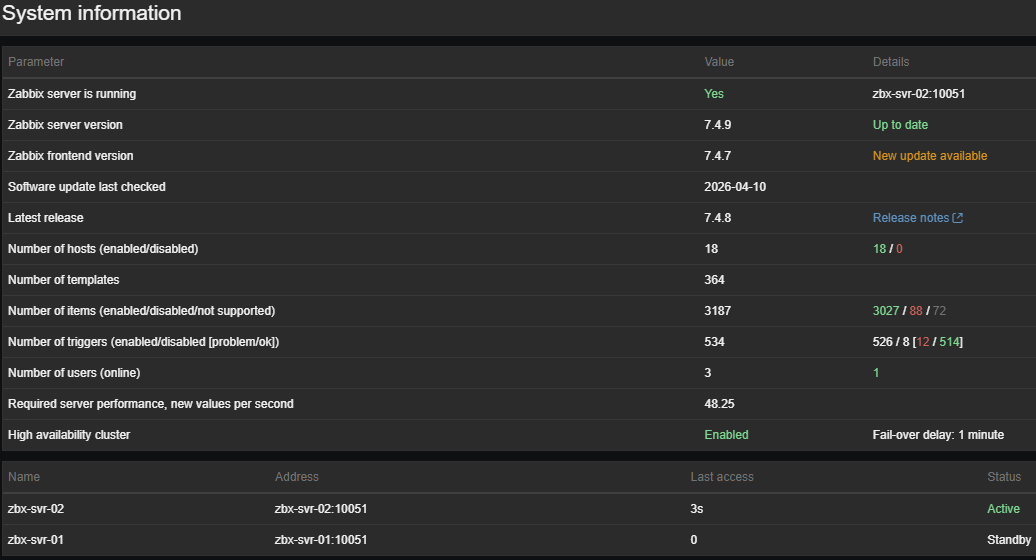This screenshot has width=1036, height=560.
Task: Click the Name column header in cluster table
Action: 24,477
